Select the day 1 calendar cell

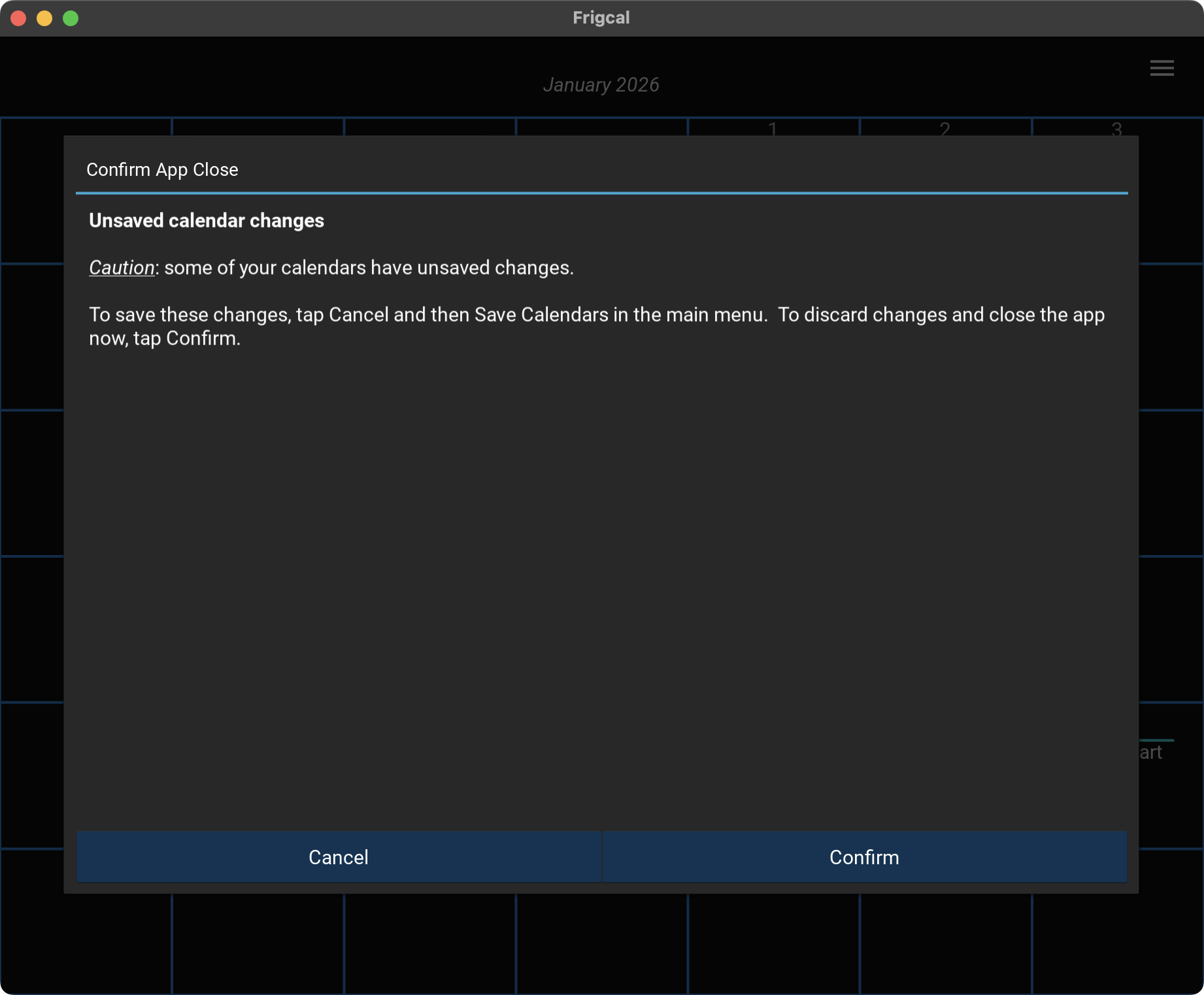tap(773, 128)
